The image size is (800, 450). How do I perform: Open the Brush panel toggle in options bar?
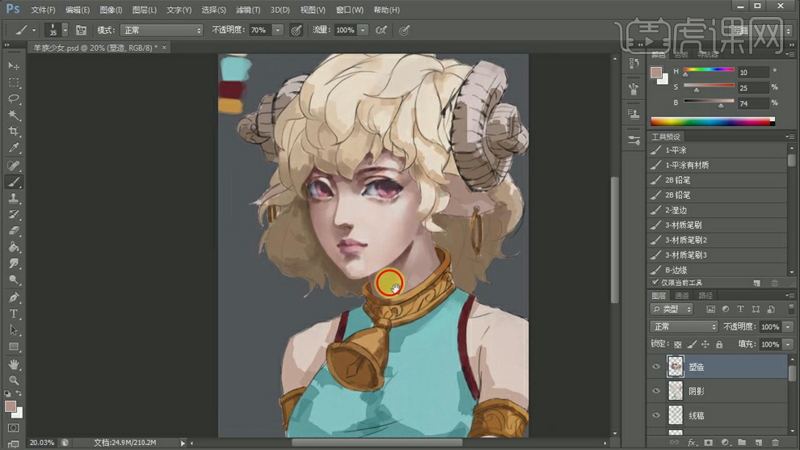pos(81,30)
